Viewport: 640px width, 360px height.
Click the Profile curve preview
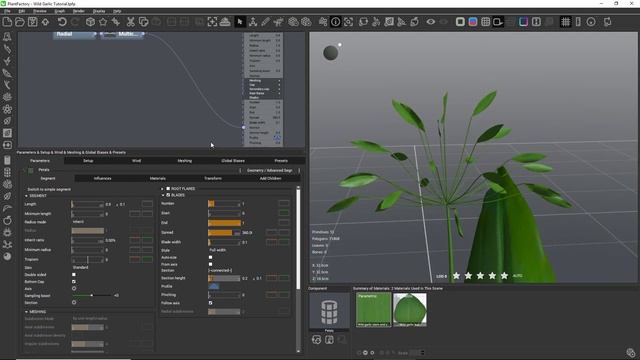tap(213, 287)
